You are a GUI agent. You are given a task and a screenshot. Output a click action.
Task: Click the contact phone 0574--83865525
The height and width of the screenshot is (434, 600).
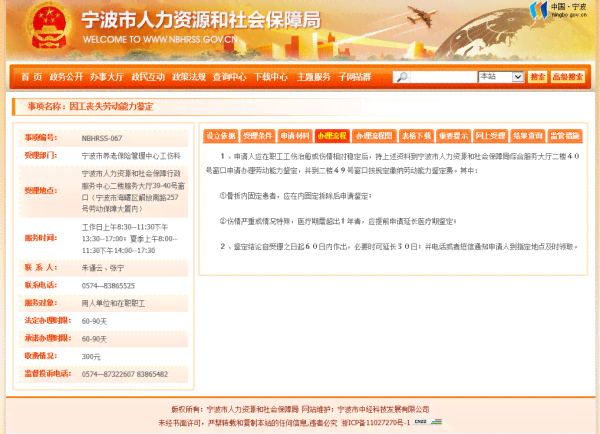(108, 286)
